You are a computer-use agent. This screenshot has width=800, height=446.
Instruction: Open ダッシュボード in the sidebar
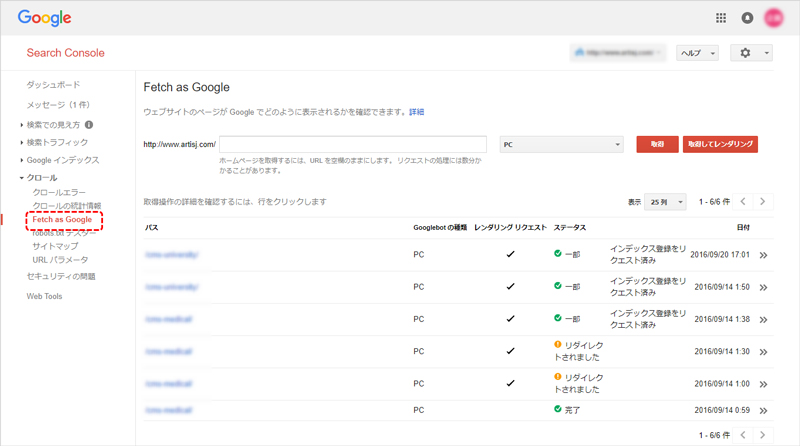53,85
